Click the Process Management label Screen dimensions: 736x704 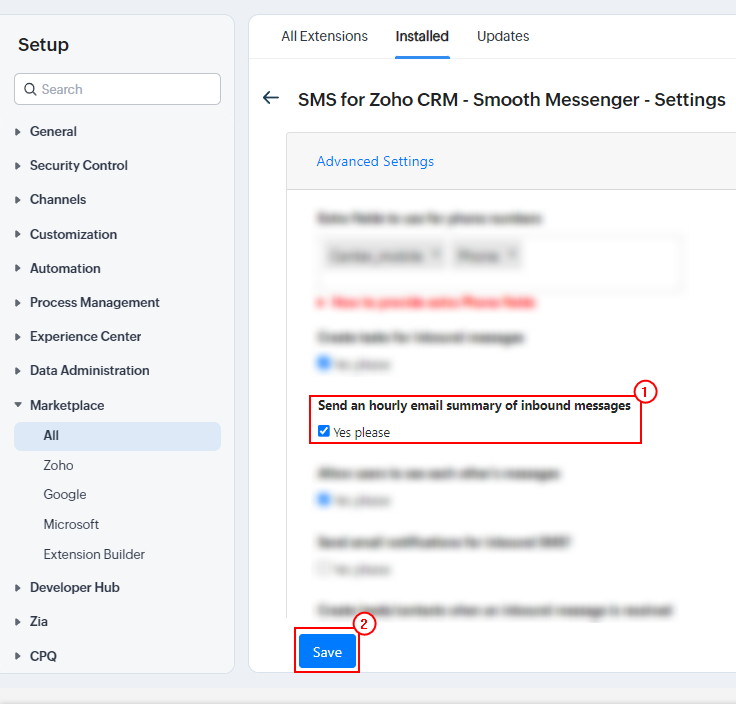pyautogui.click(x=94, y=302)
